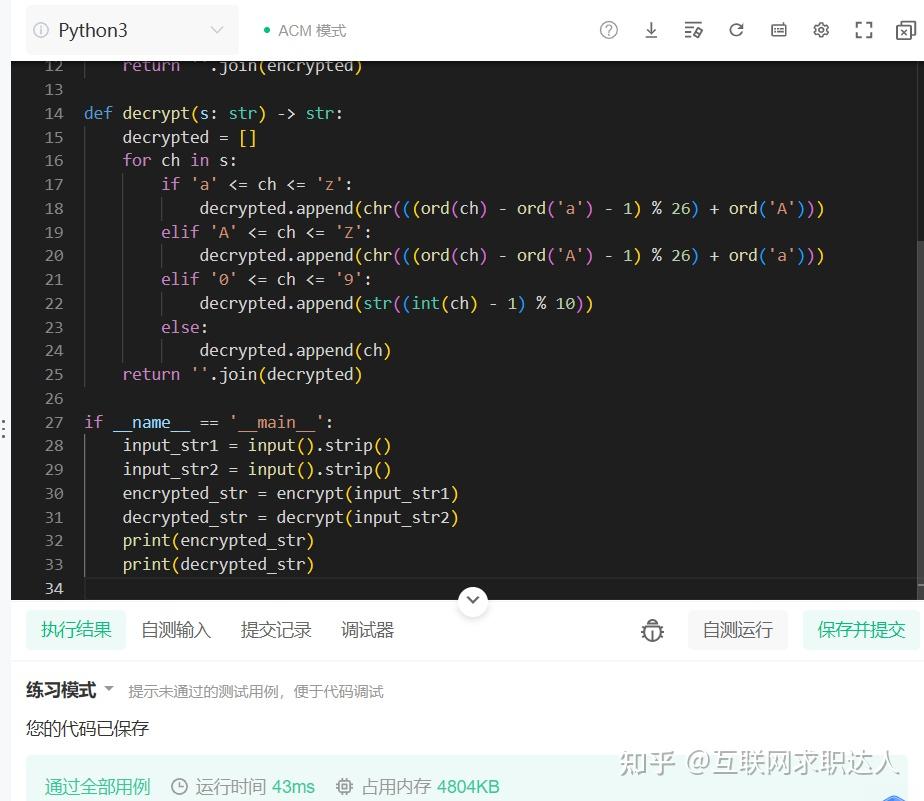Click the clear code icon
The image size is (924, 801).
pyautogui.click(x=693, y=30)
